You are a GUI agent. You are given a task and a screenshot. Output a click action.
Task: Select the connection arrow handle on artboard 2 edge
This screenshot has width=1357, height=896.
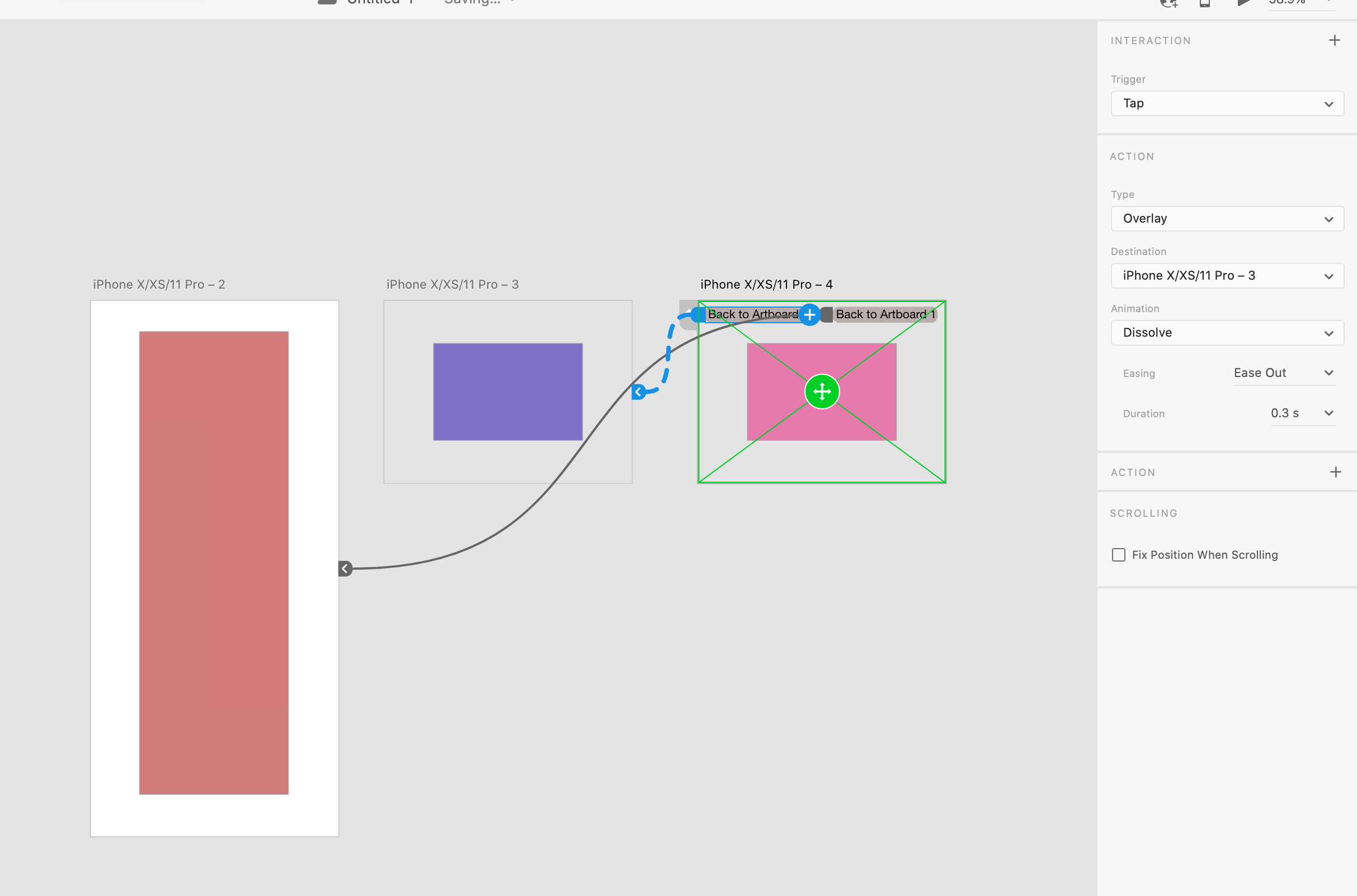coord(345,568)
